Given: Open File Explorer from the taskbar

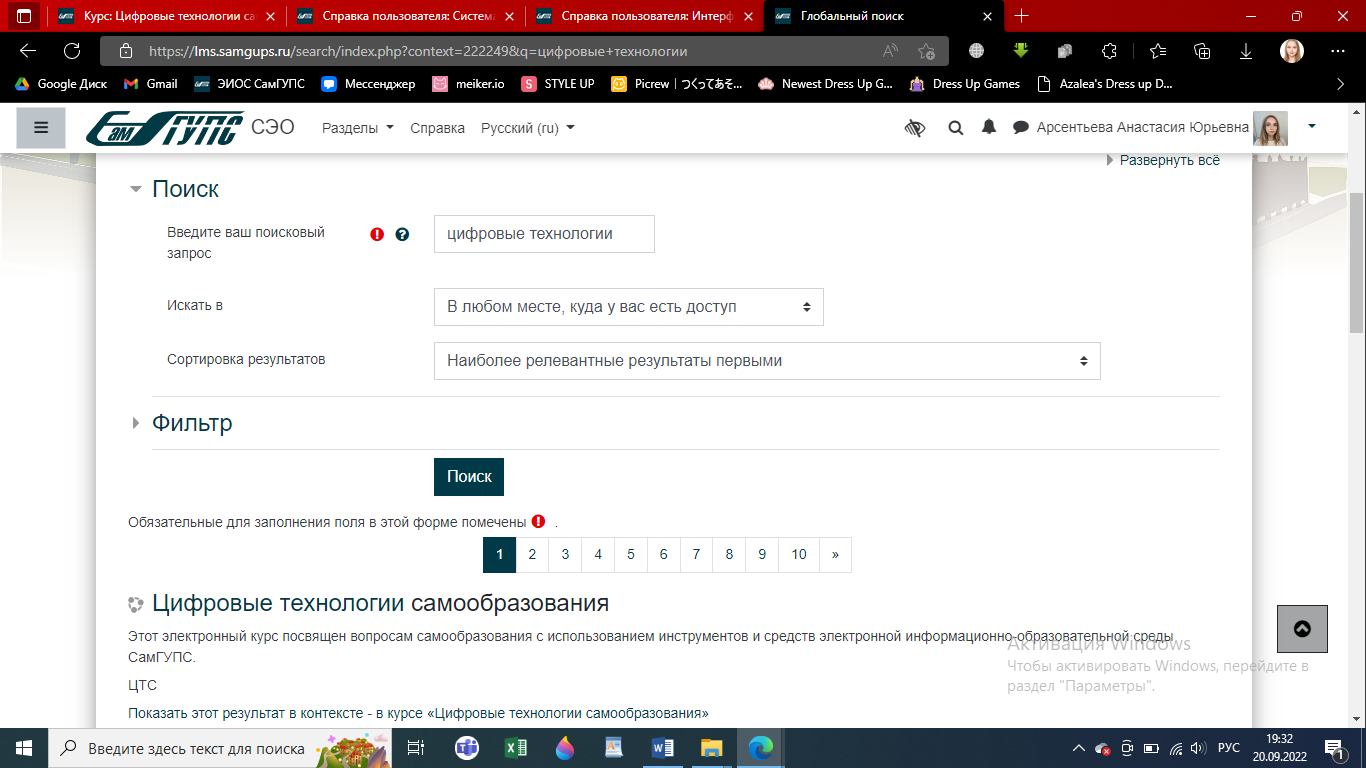Looking at the screenshot, I should [x=712, y=748].
